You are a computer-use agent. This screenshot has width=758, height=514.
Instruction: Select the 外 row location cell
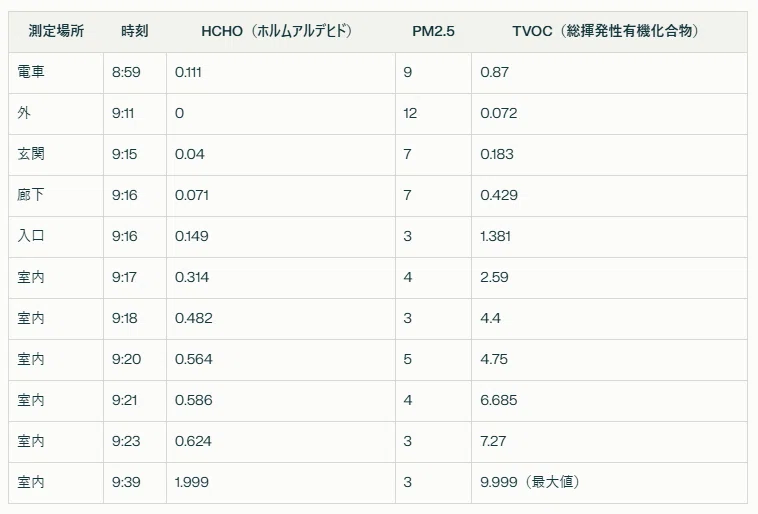point(56,114)
